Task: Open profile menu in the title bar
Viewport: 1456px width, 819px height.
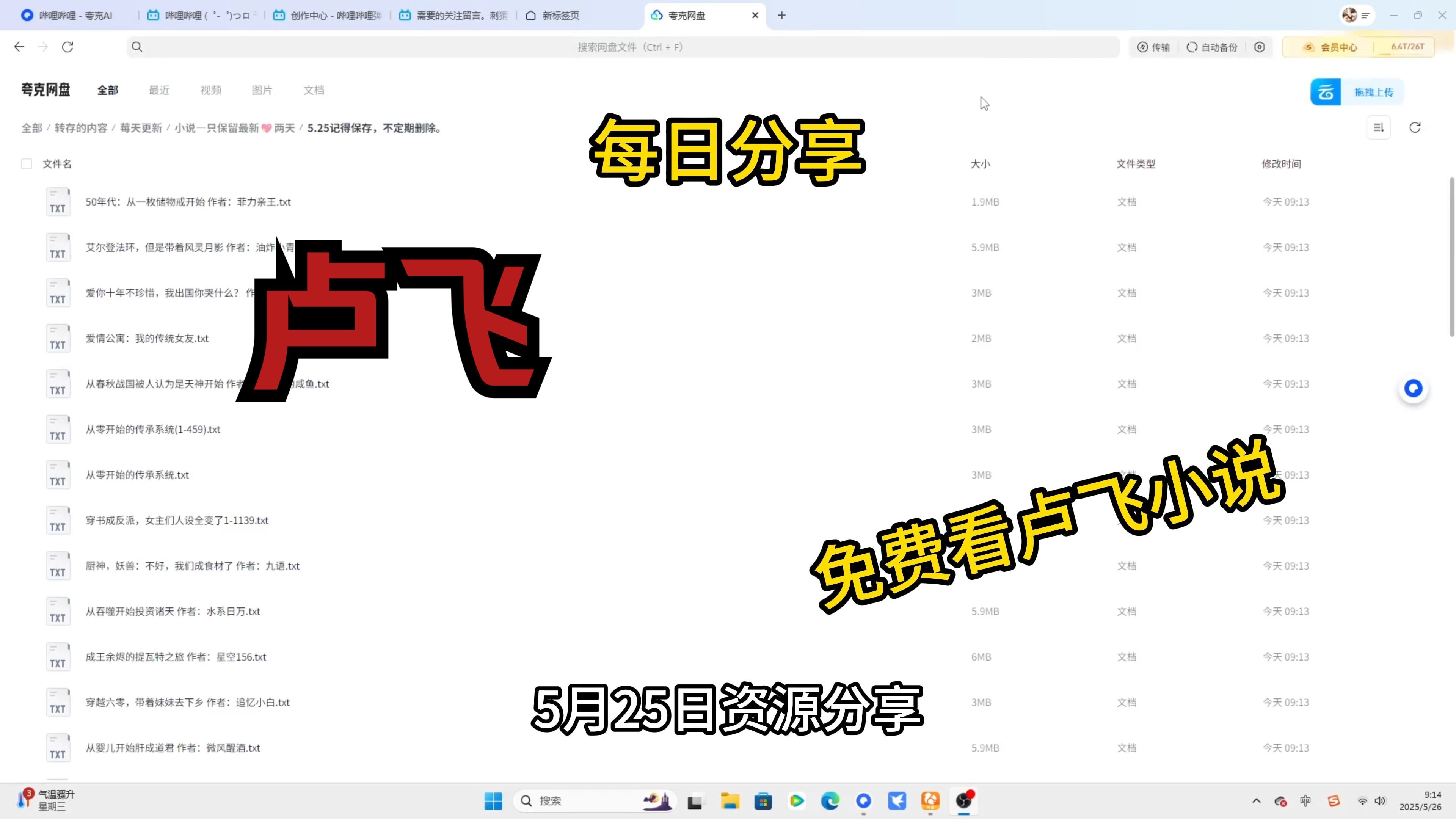Action: coord(1357,15)
